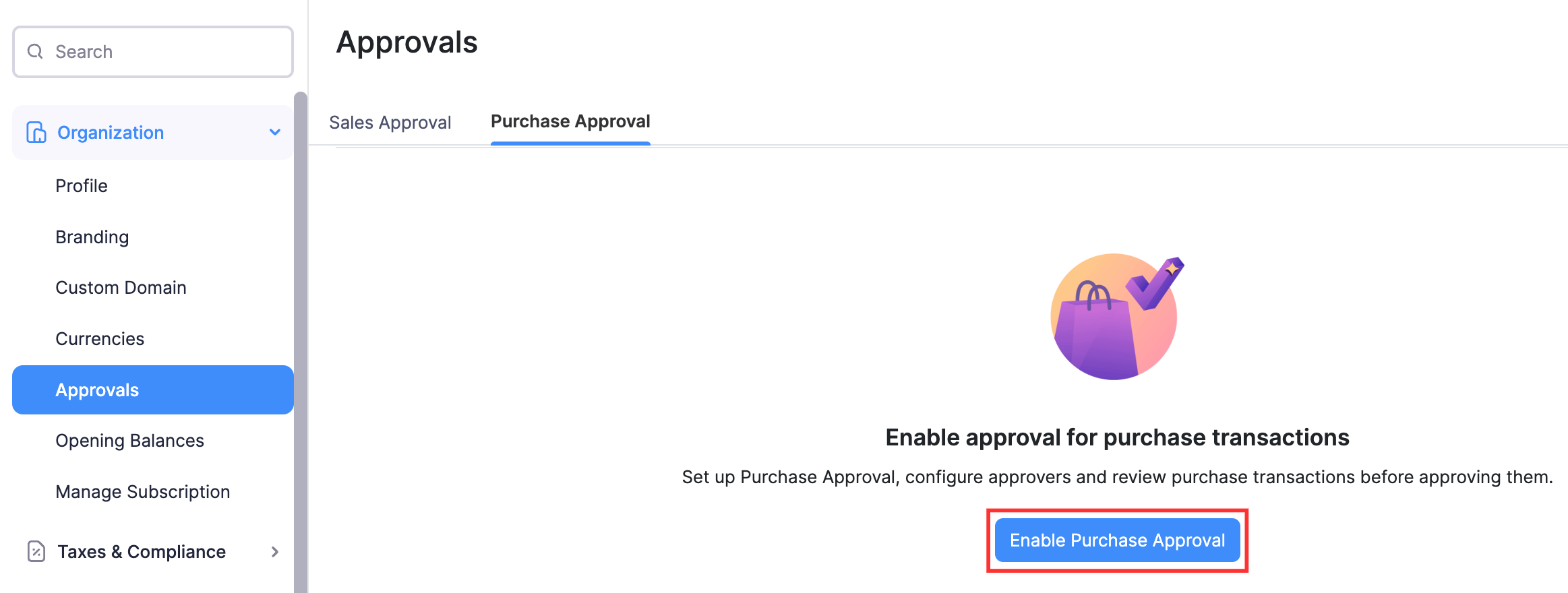
Task: Click the Taxes & Compliance document icon
Action: click(35, 551)
